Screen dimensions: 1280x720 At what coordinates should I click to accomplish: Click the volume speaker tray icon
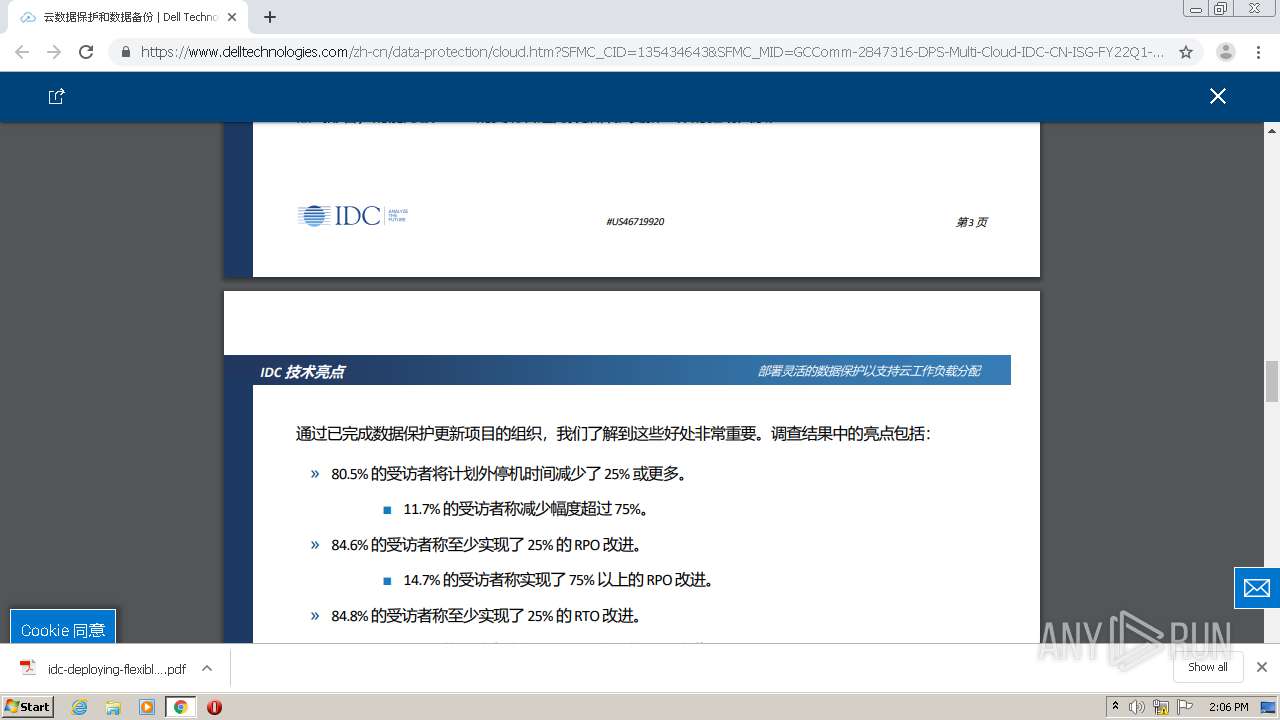(x=1137, y=707)
